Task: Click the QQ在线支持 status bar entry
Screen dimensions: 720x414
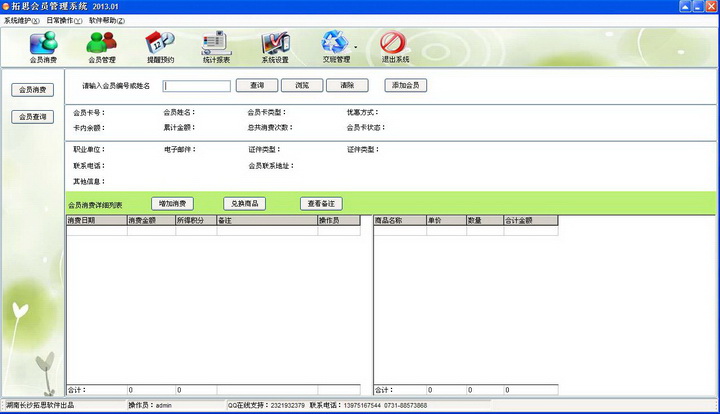Action: (266, 405)
